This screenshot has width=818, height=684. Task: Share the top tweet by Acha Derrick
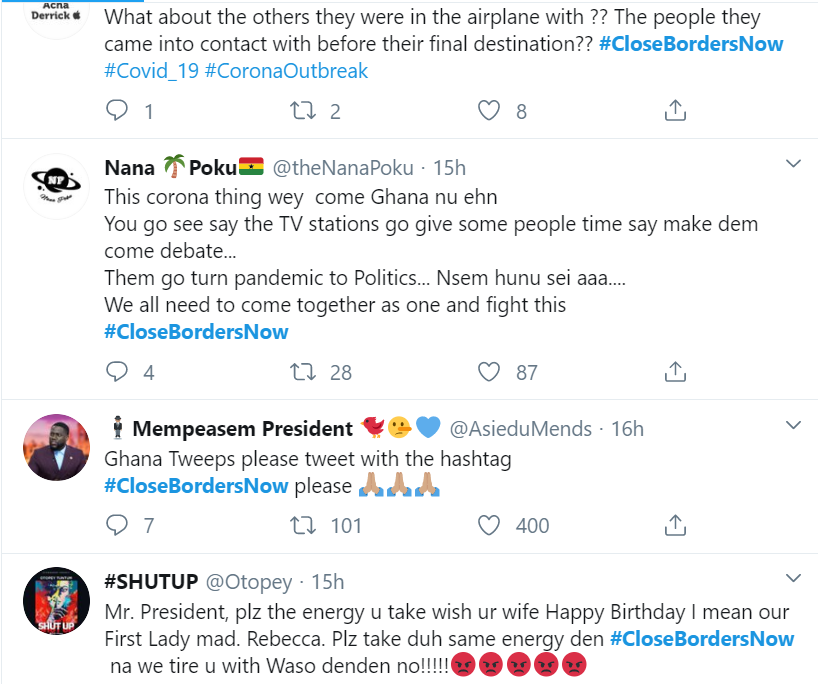(675, 111)
